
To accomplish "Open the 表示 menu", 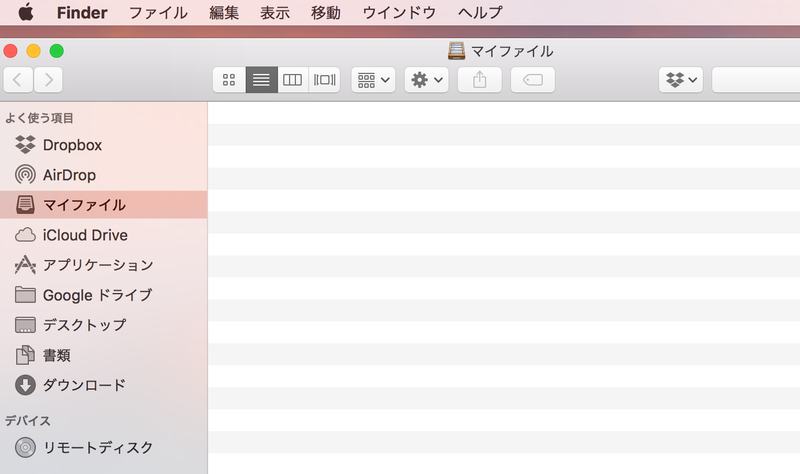I will click(x=275, y=12).
